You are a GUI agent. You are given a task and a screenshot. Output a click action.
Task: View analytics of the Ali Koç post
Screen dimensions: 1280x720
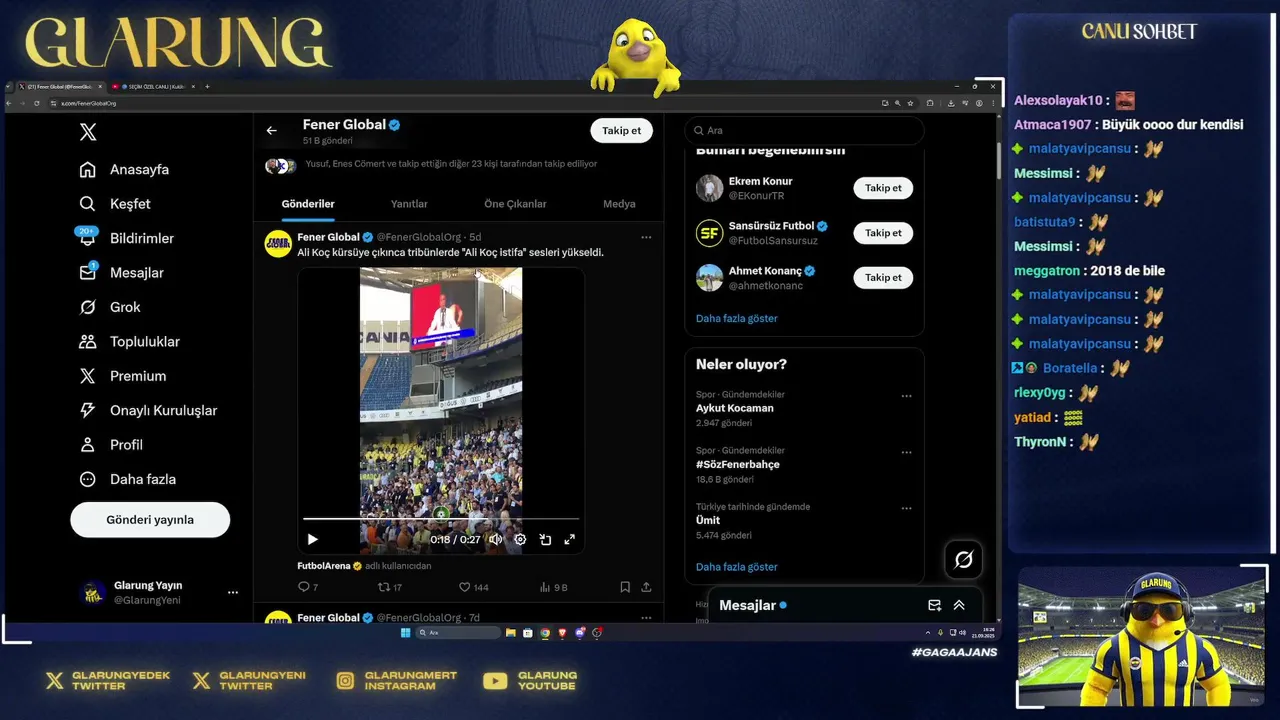click(x=553, y=587)
